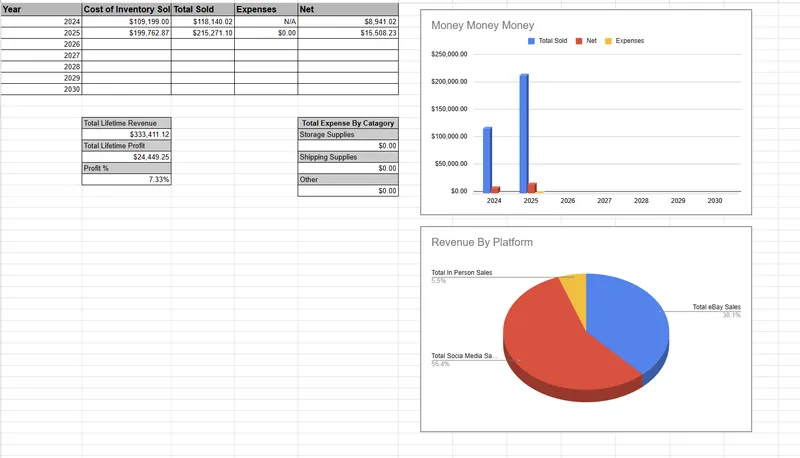This screenshot has height=458, width=800.
Task: Click the Total In Person Sales pie label
Action: pyautogui.click(x=462, y=272)
